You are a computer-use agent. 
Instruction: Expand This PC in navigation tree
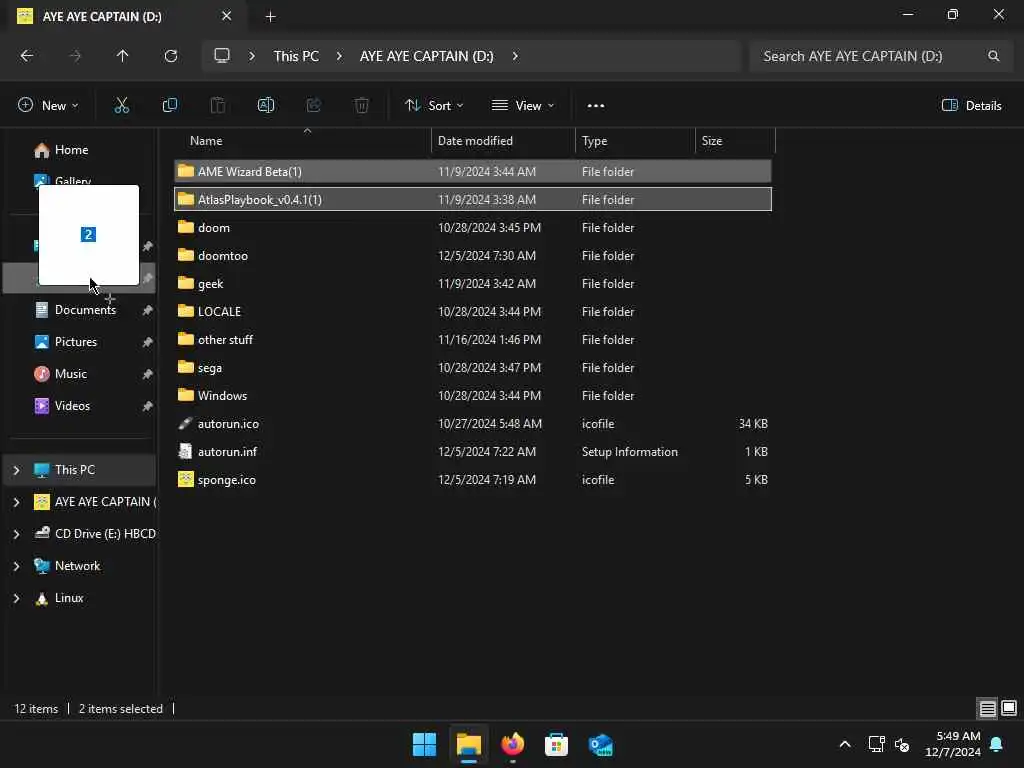(16, 470)
